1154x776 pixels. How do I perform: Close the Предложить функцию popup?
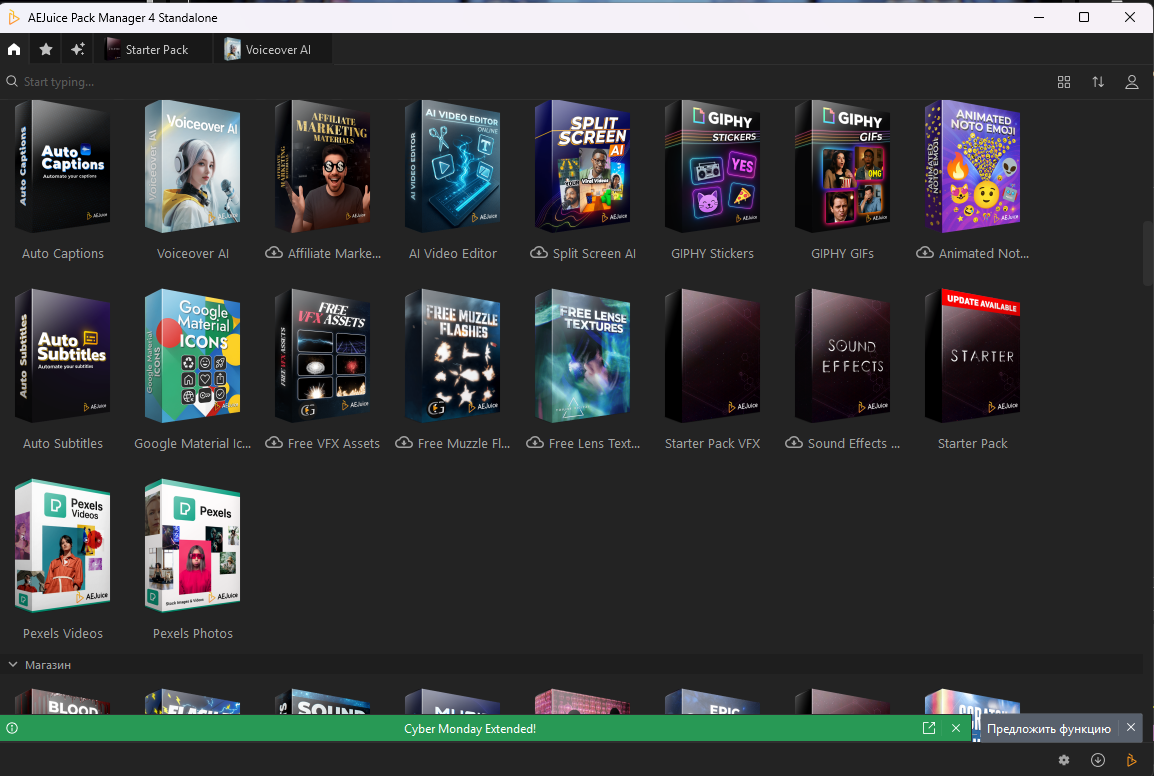tap(1130, 727)
